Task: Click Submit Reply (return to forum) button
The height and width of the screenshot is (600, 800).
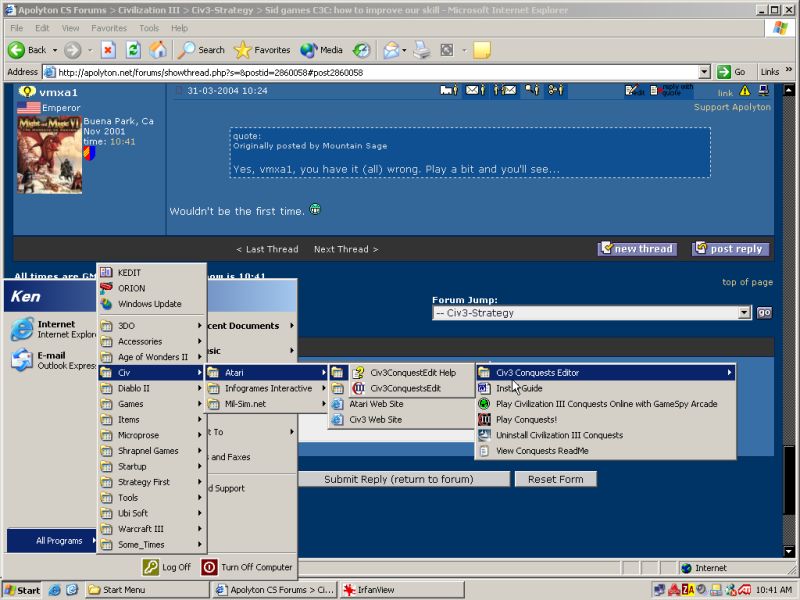Action: [x=403, y=479]
